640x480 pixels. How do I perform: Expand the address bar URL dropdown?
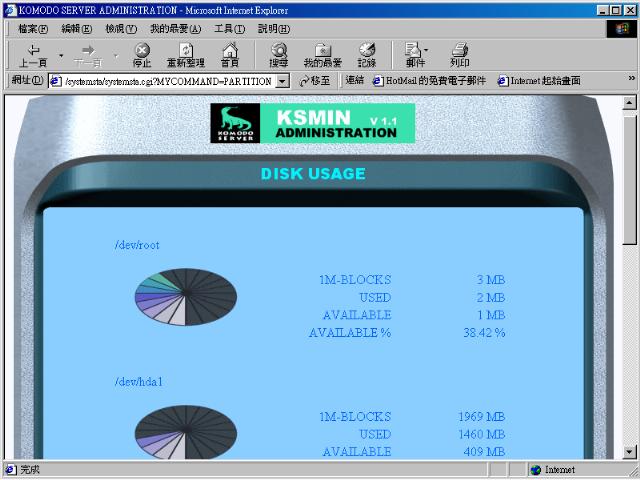click(x=282, y=81)
